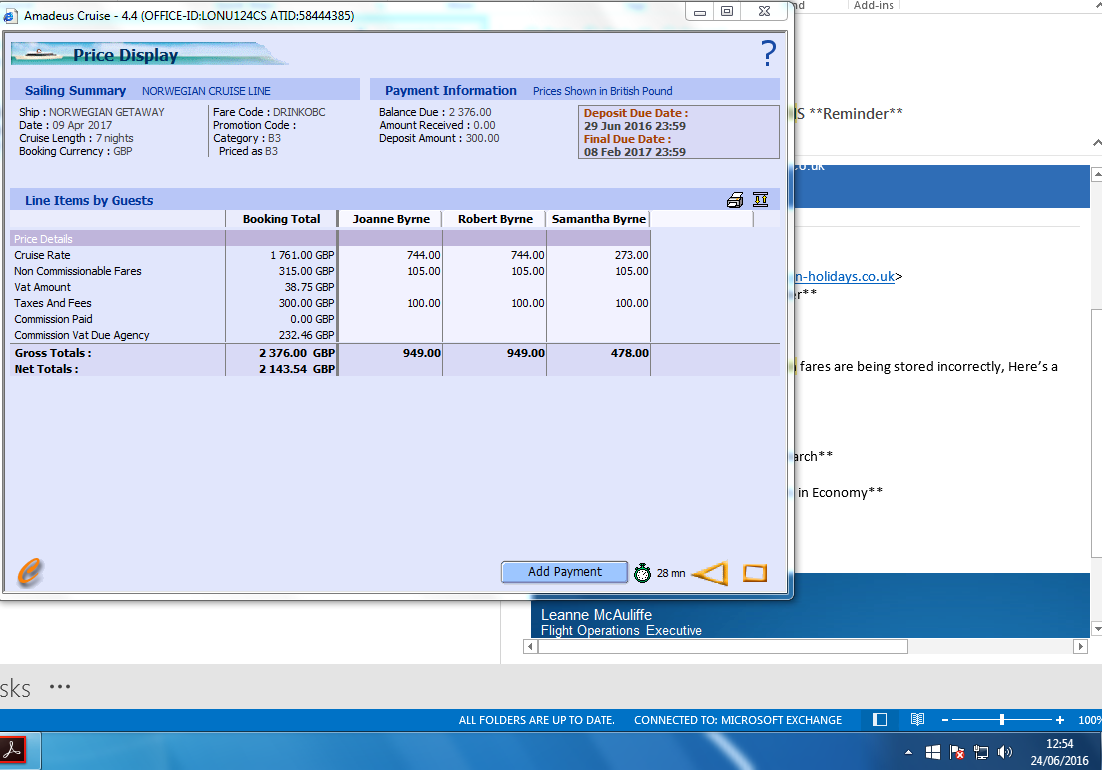Click the orange back arrow icon
This screenshot has height=770, width=1102.
point(710,573)
